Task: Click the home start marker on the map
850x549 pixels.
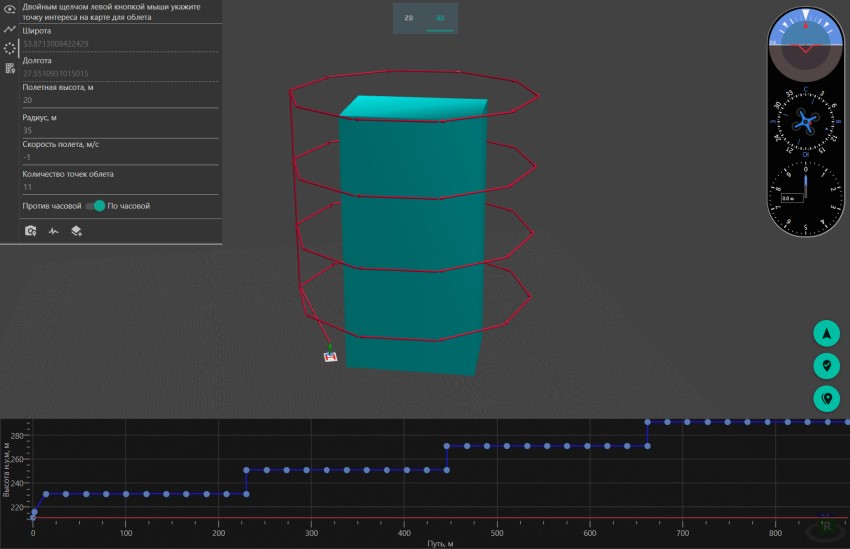Action: [x=330, y=356]
